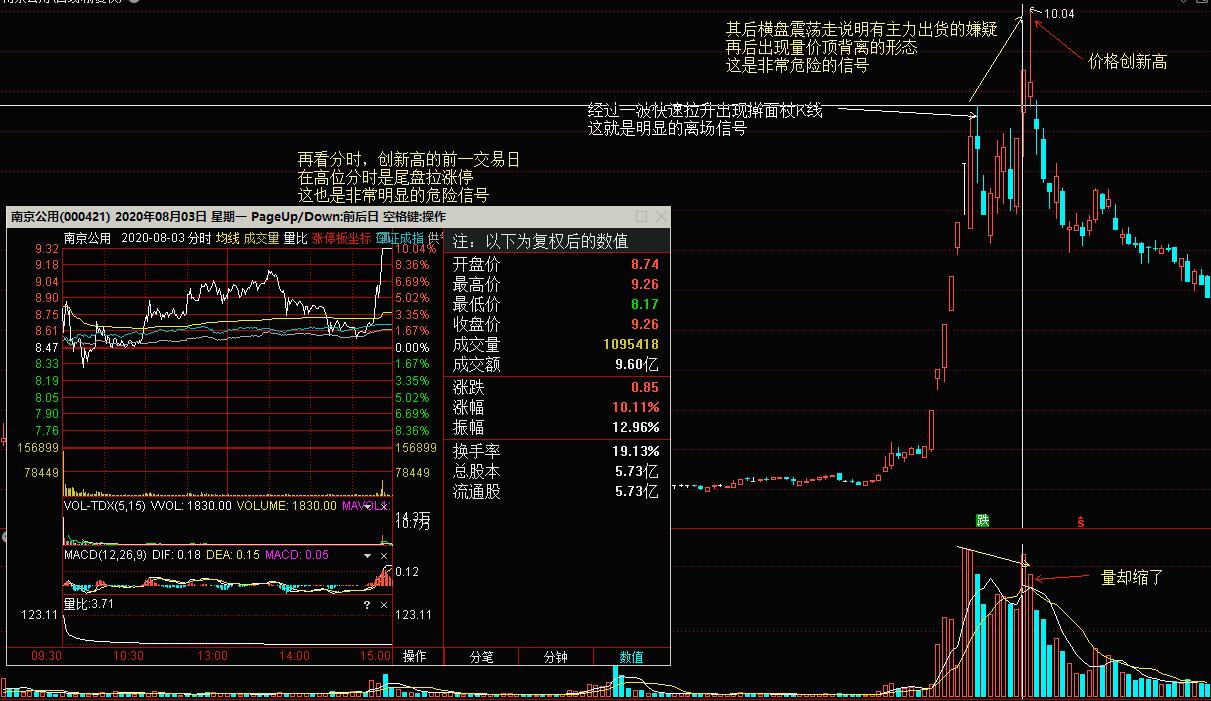The width and height of the screenshot is (1211, 701).
Task: Click the 成交额 value 9.60亿
Action: tap(638, 364)
